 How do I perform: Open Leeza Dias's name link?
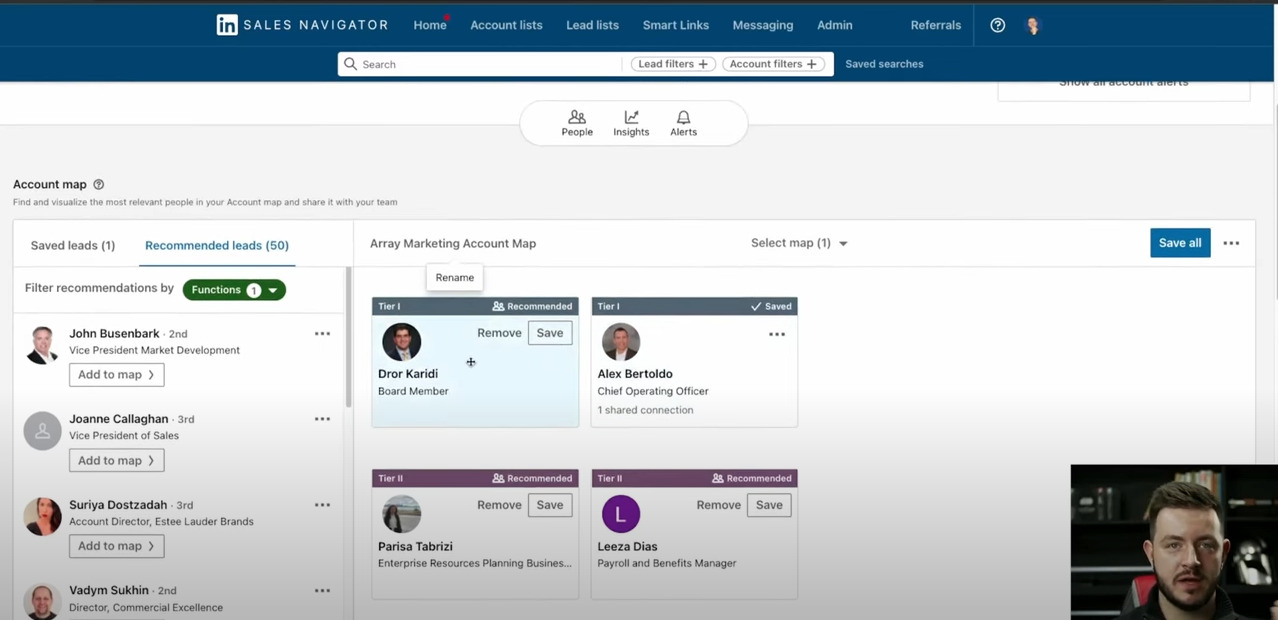point(627,546)
